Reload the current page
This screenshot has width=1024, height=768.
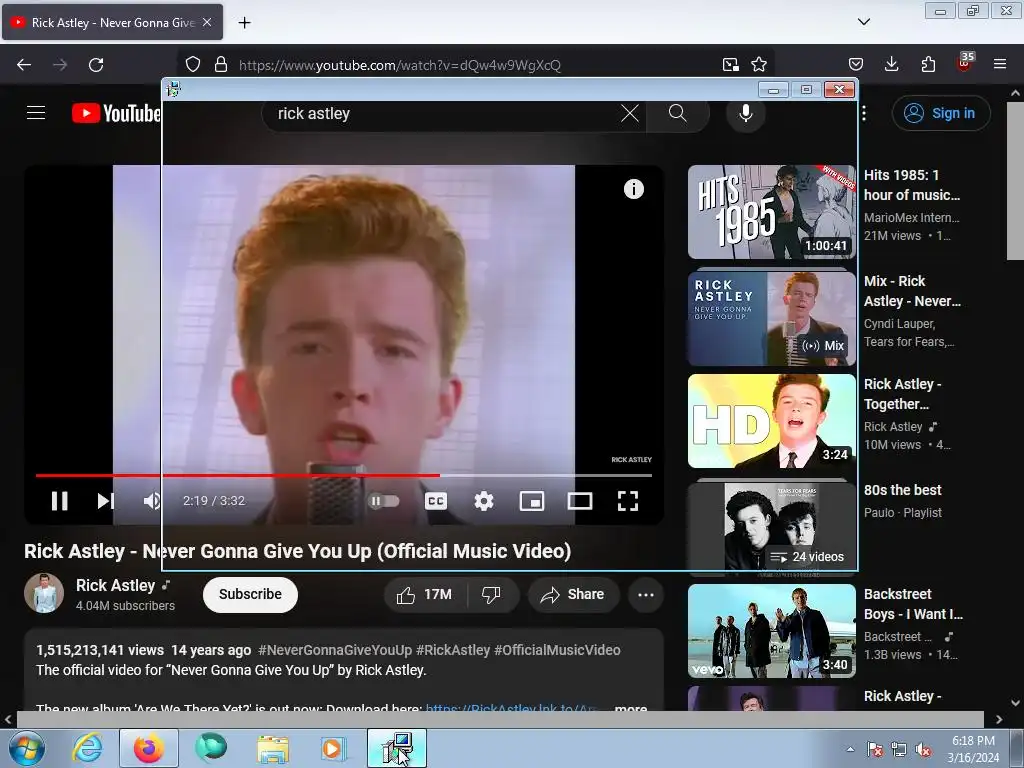96,65
